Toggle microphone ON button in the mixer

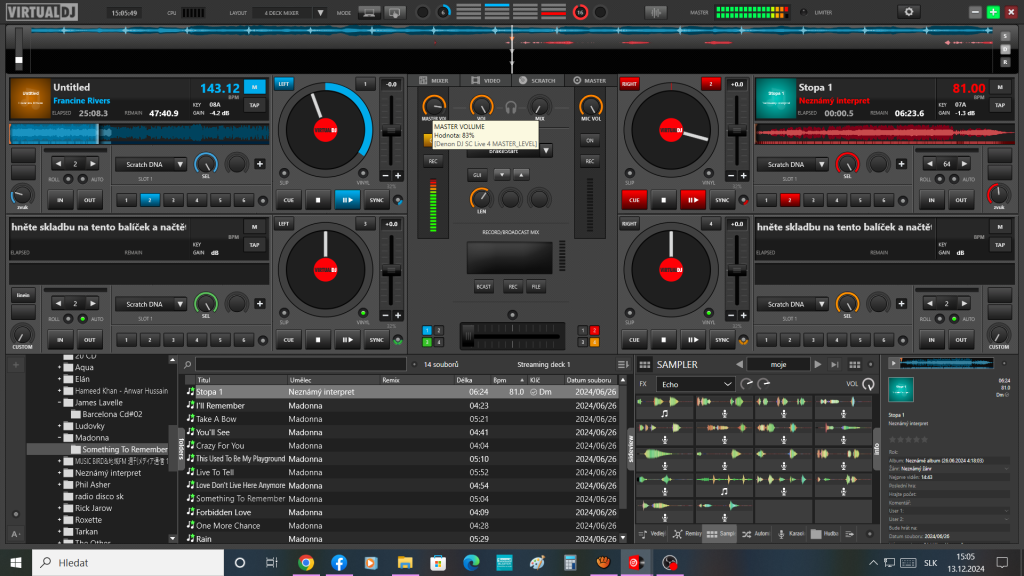tap(589, 140)
